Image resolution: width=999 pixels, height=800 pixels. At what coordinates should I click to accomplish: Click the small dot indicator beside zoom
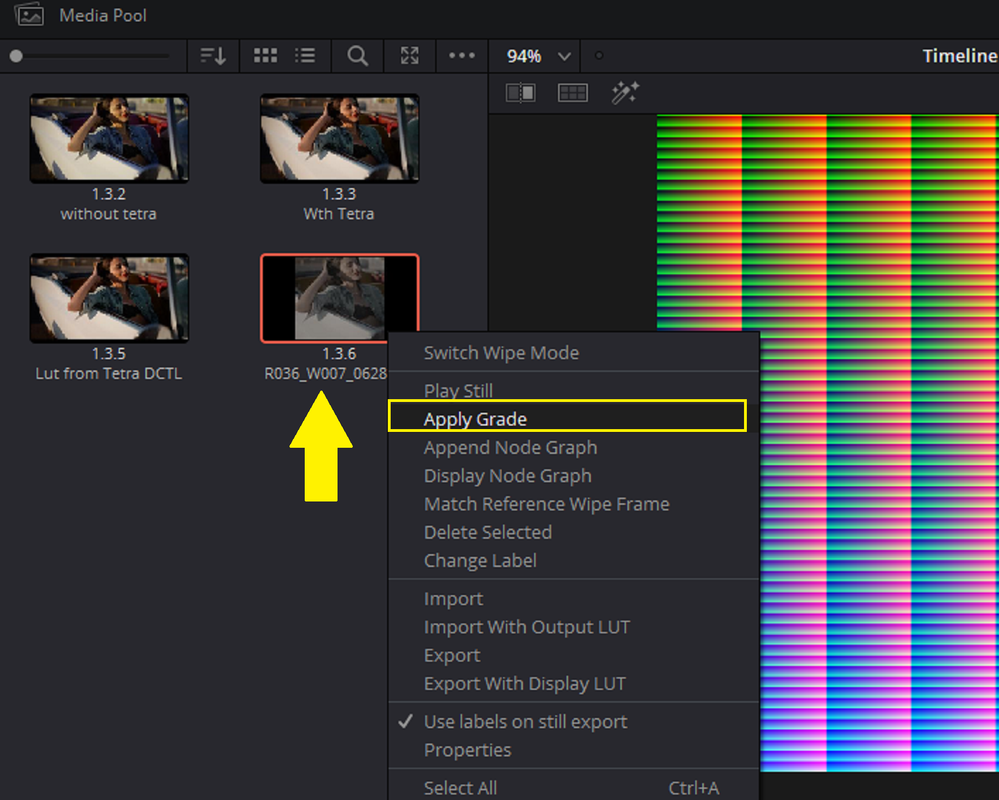(x=599, y=55)
